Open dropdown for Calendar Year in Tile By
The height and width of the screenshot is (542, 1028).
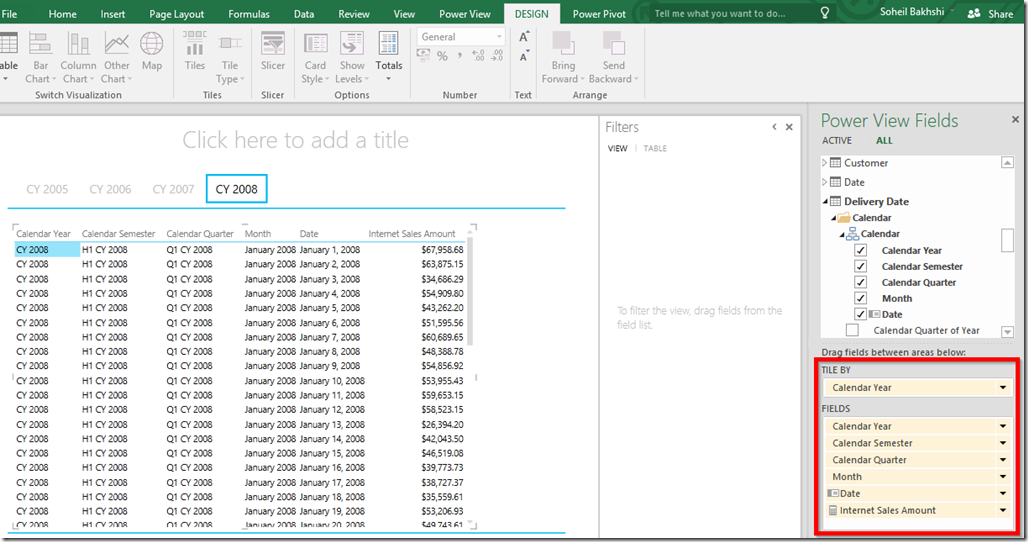(x=1003, y=387)
